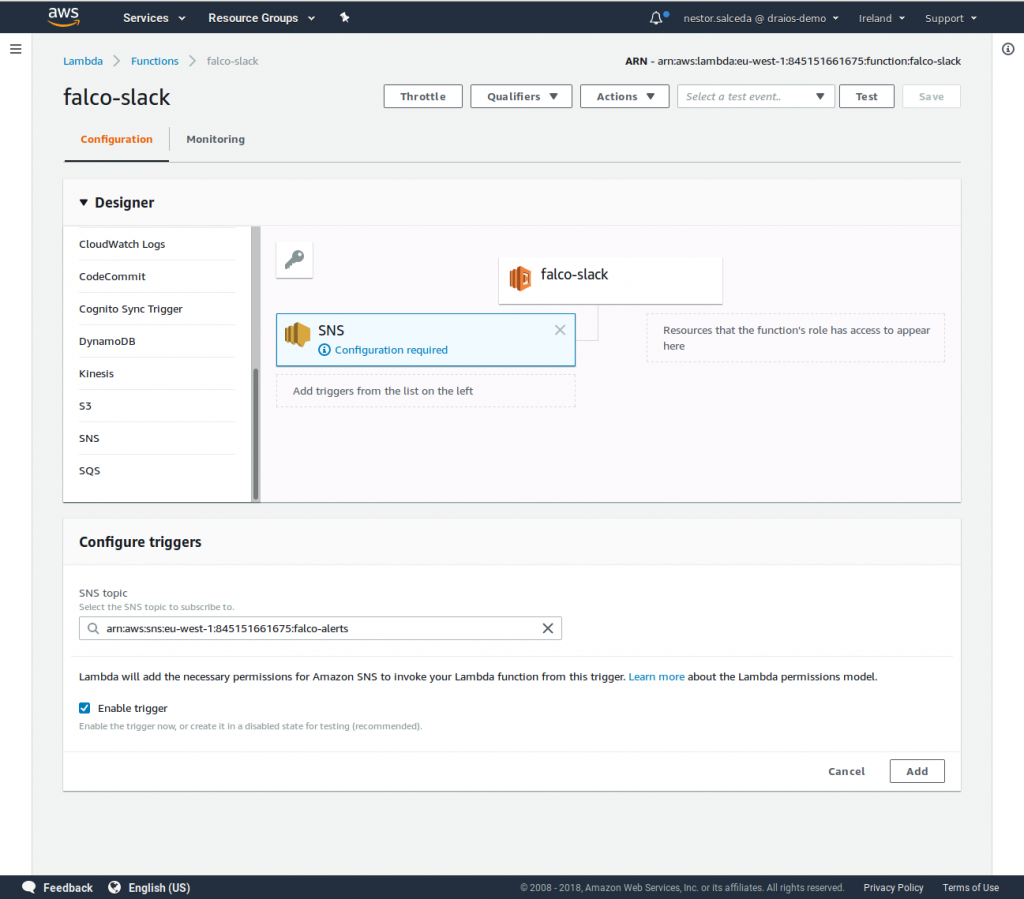The width and height of the screenshot is (1024, 899).
Task: Remove the SNS trigger using its X icon
Action: coord(560,329)
